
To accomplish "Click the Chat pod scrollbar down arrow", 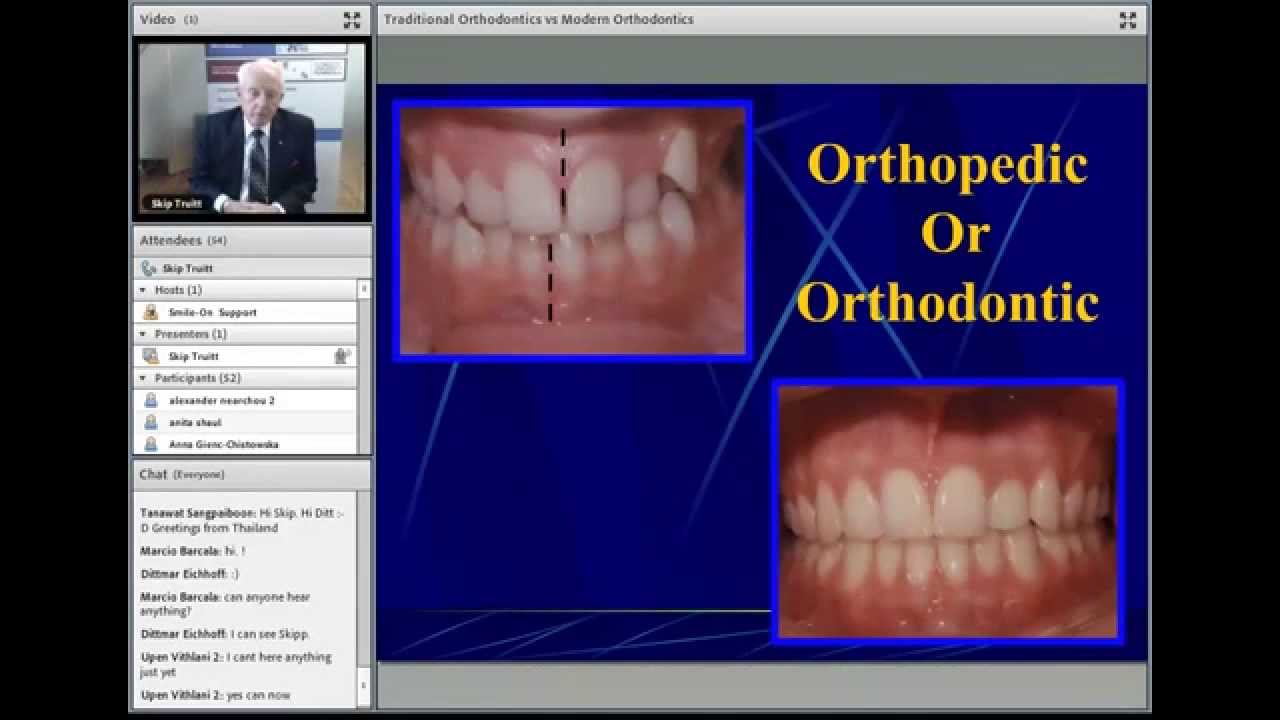I will 363,685.
